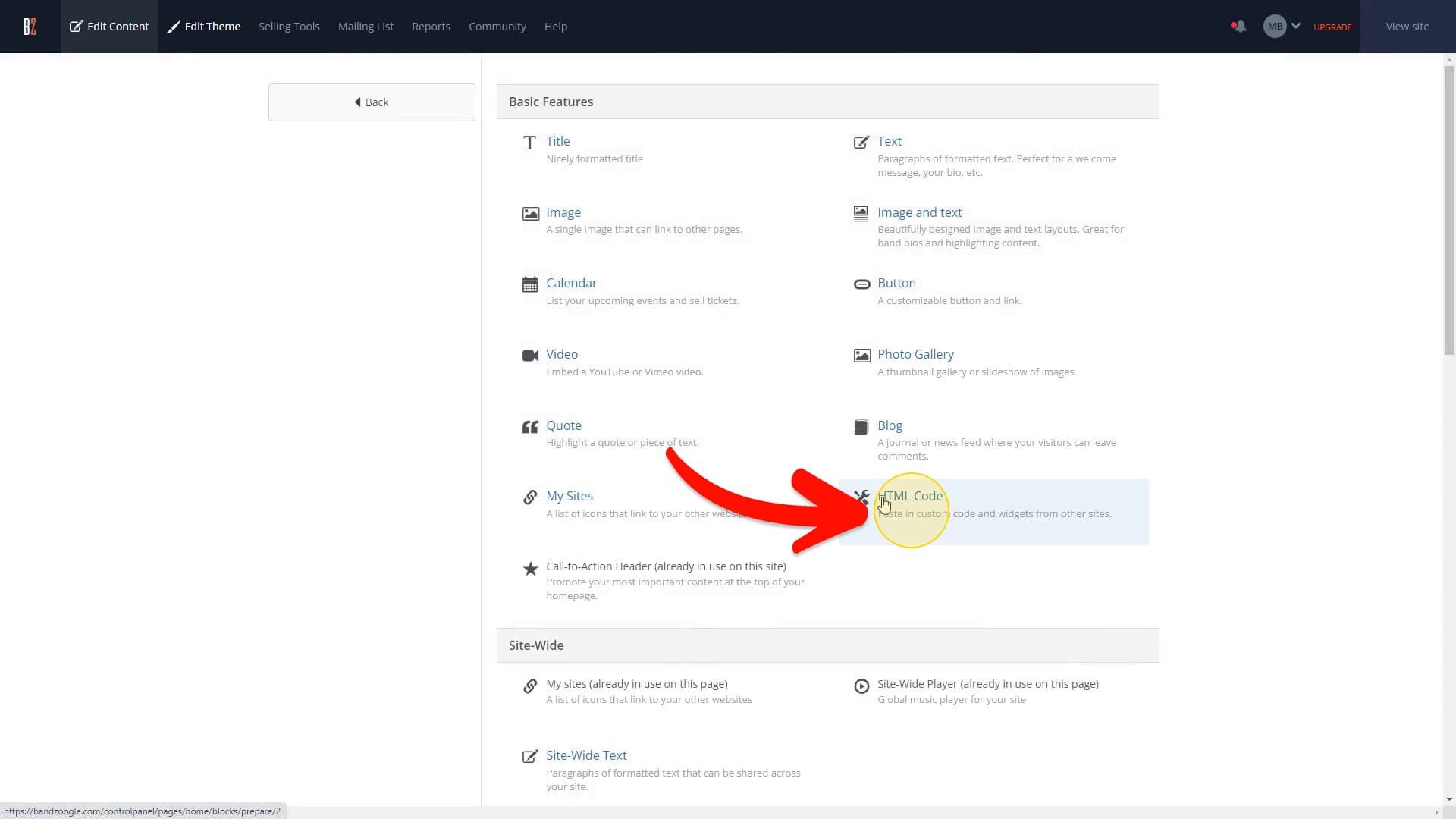
Task: Add an Image feature
Action: (563, 212)
